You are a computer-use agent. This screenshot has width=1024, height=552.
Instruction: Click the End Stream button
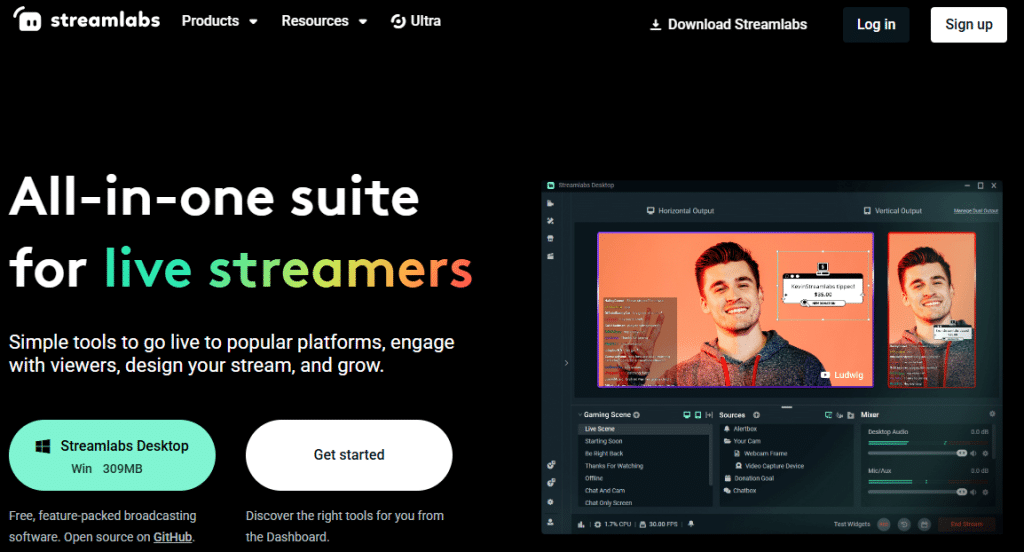pos(967,524)
